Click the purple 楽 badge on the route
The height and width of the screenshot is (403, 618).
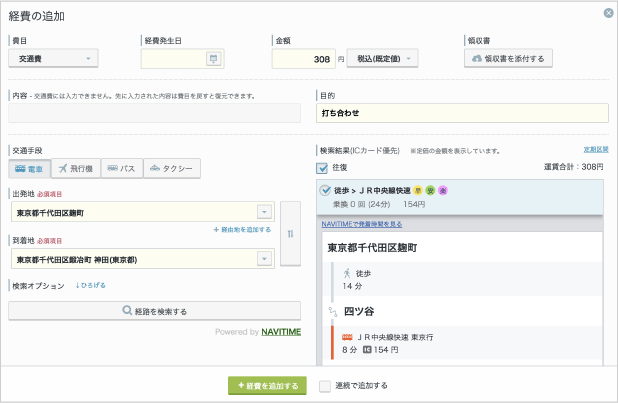pos(443,190)
